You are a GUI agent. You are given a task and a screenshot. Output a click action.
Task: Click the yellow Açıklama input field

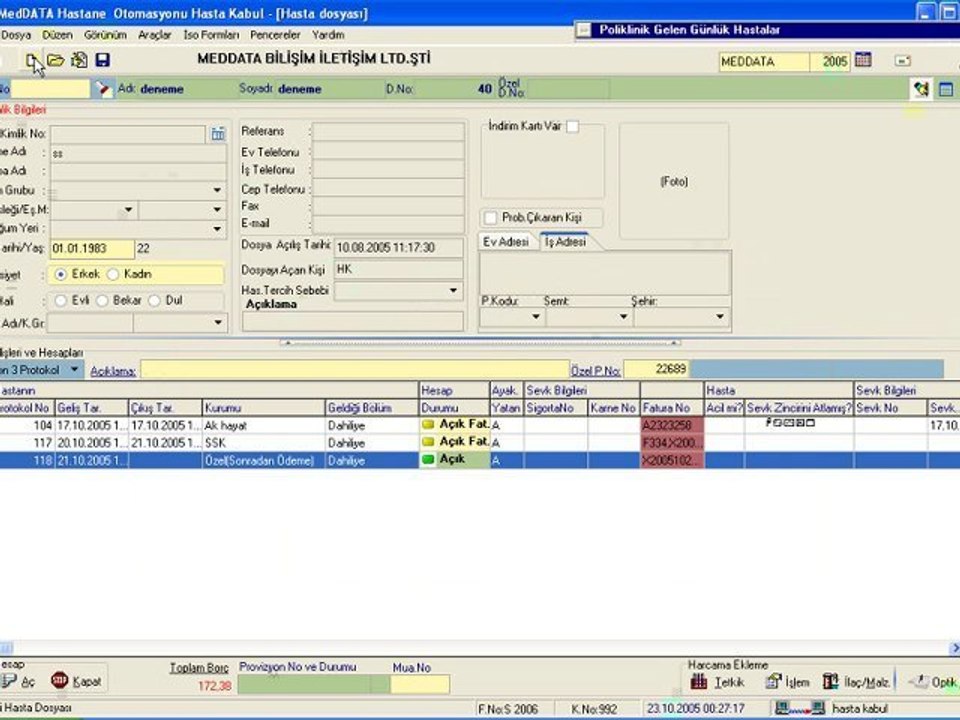pyautogui.click(x=355, y=369)
